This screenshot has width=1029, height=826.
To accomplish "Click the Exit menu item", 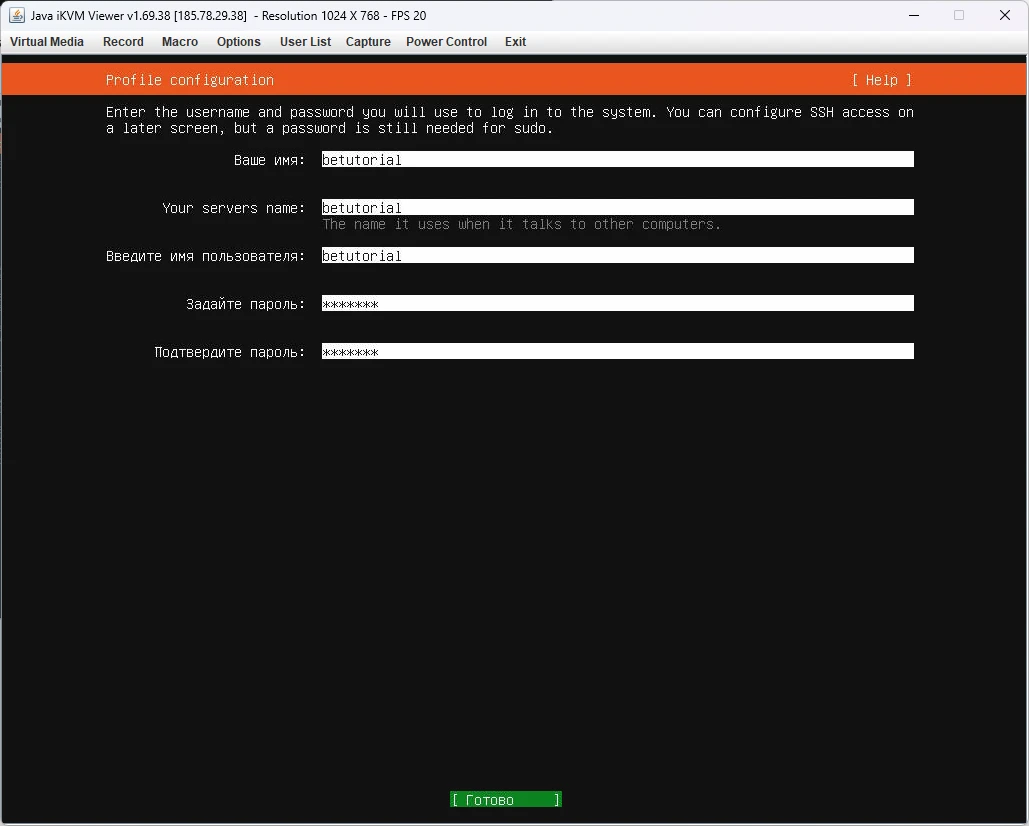I will (x=515, y=42).
